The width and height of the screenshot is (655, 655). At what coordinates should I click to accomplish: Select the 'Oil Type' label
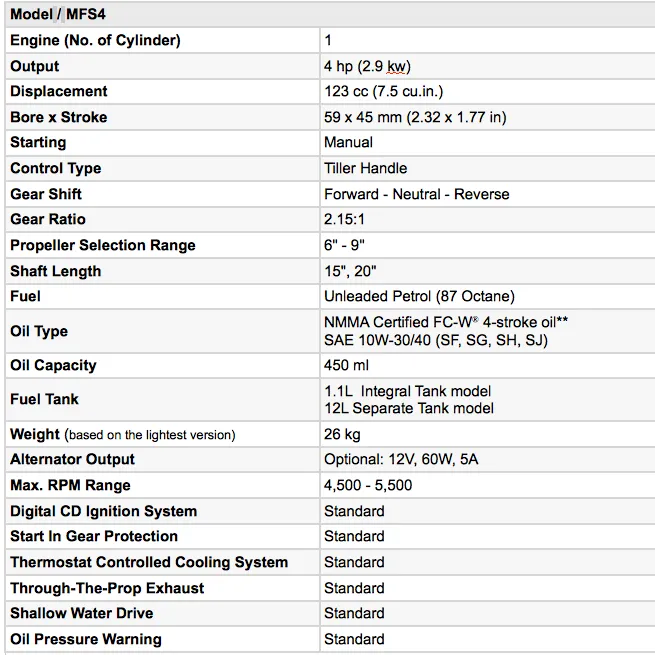[39, 331]
